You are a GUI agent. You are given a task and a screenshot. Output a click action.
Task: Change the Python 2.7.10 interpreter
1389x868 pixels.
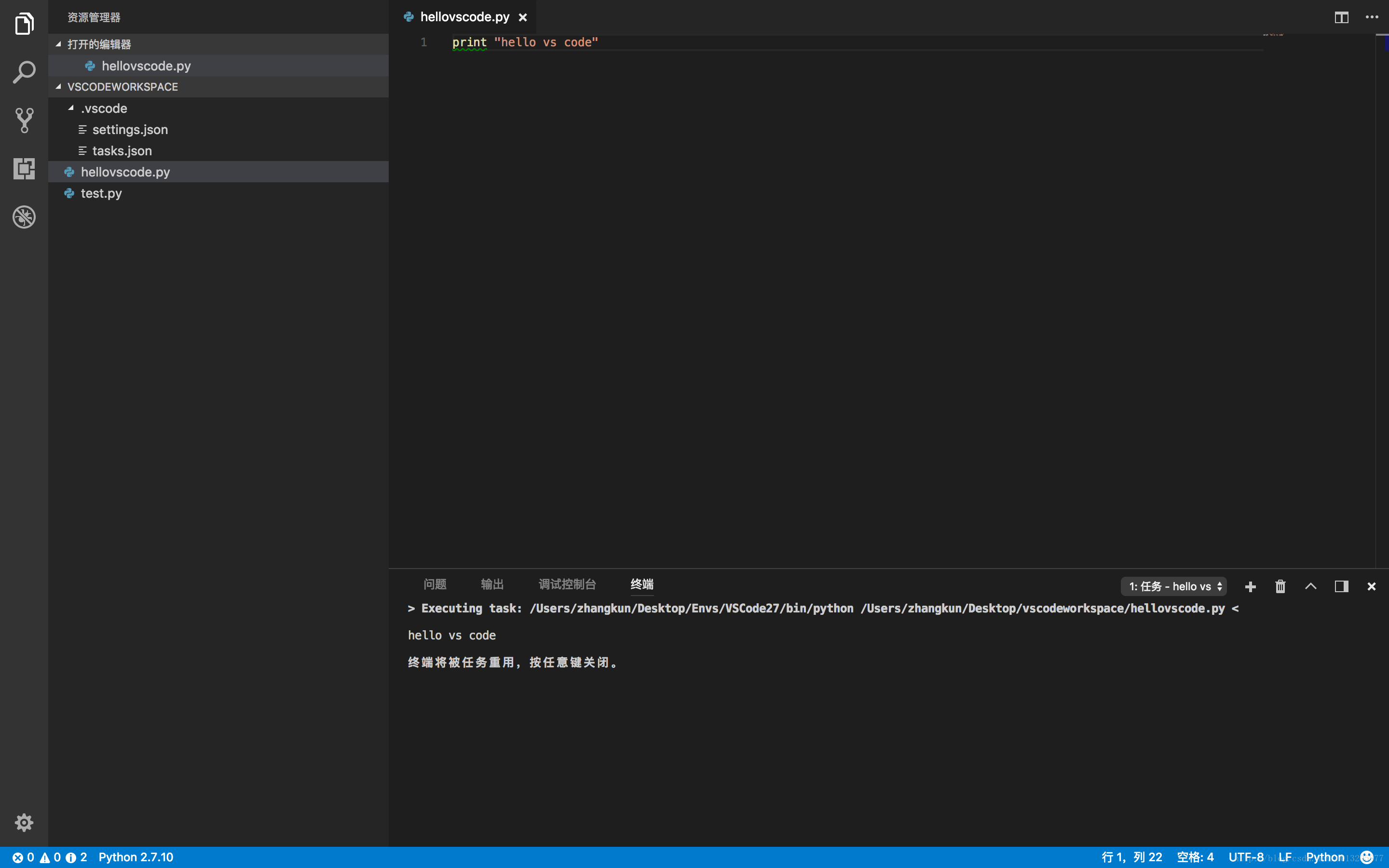[136, 857]
